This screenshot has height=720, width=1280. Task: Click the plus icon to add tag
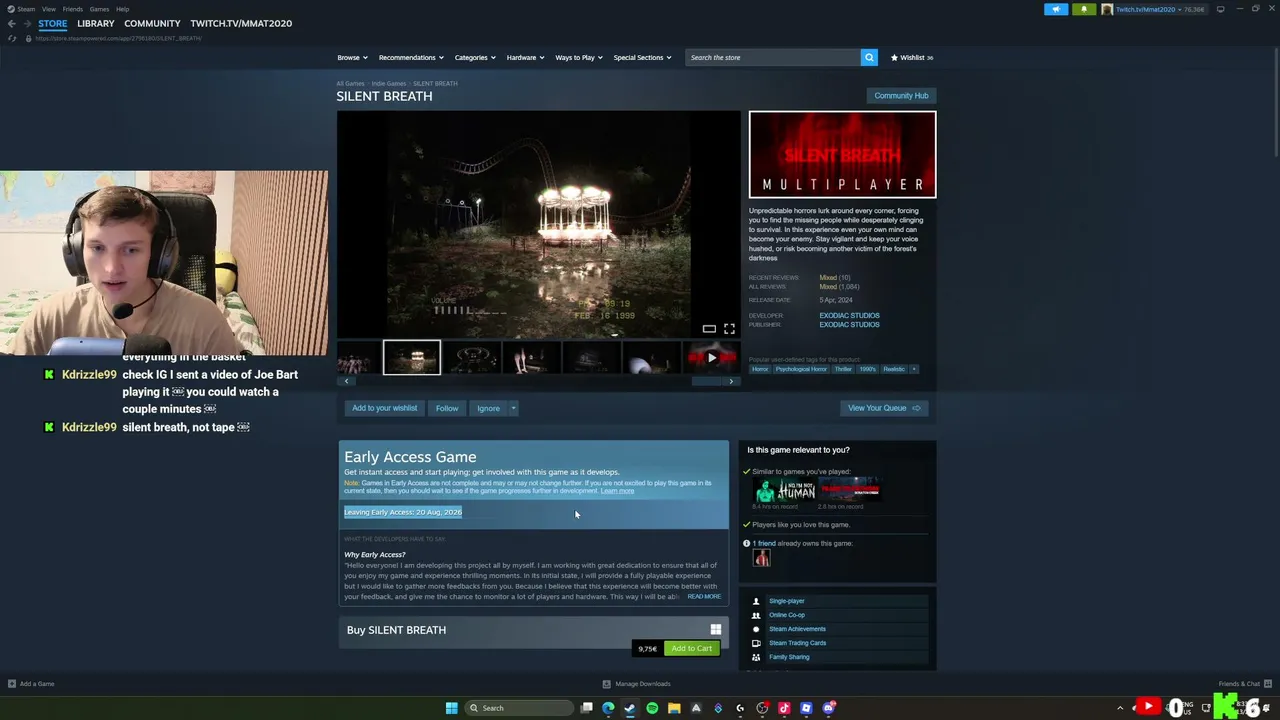point(914,369)
